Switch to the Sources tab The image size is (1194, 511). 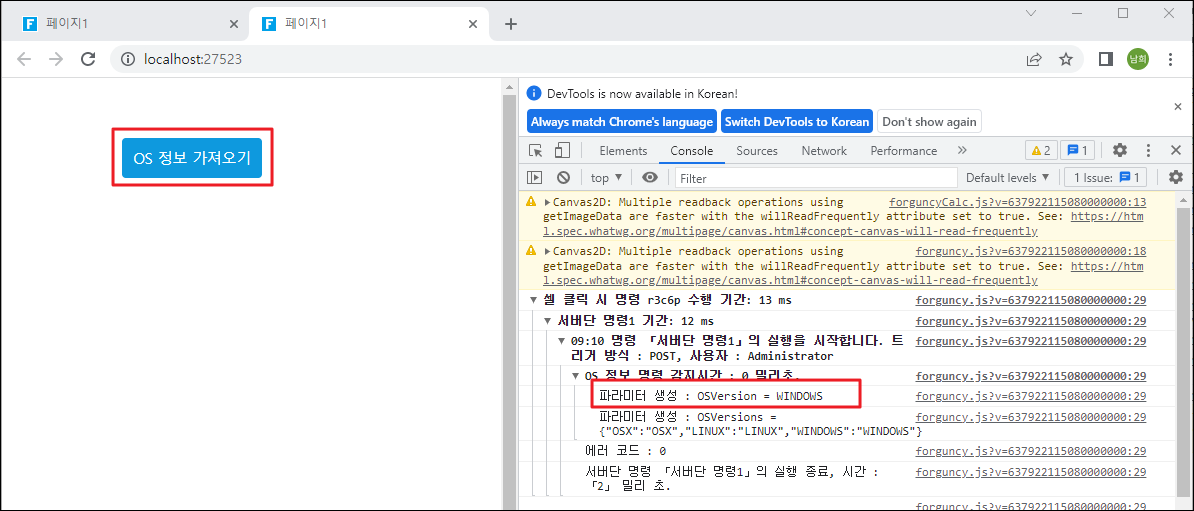point(756,151)
